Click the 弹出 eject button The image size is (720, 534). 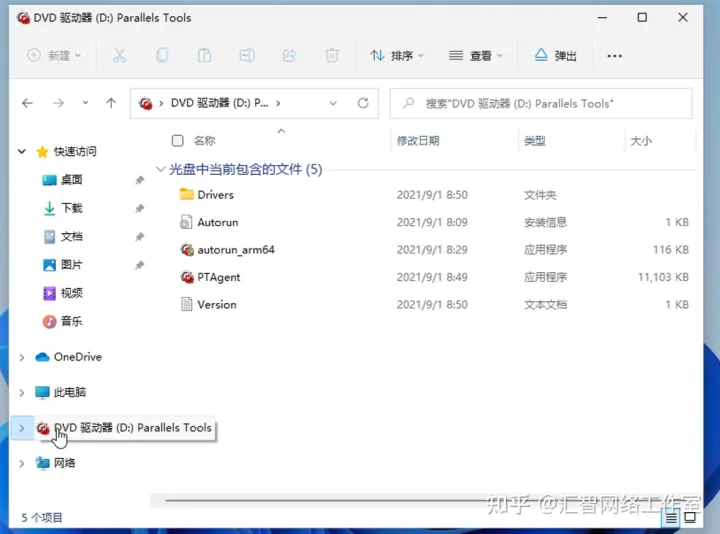tap(555, 56)
